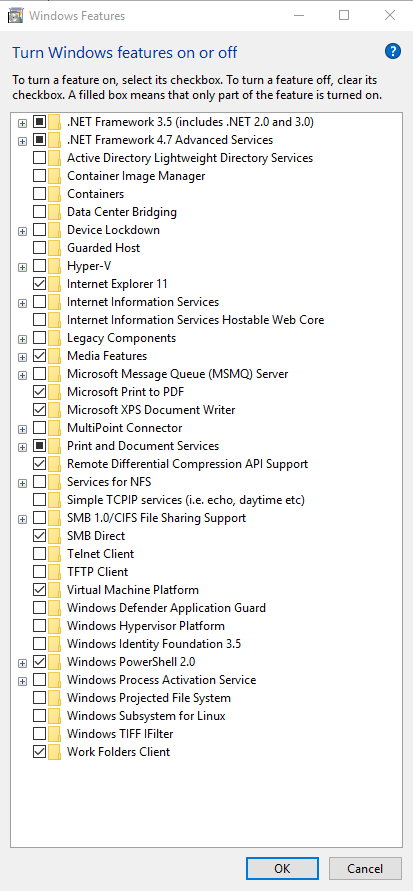Click the folder icon beside Telnet Client
Image resolution: width=413 pixels, height=891 pixels.
55,554
